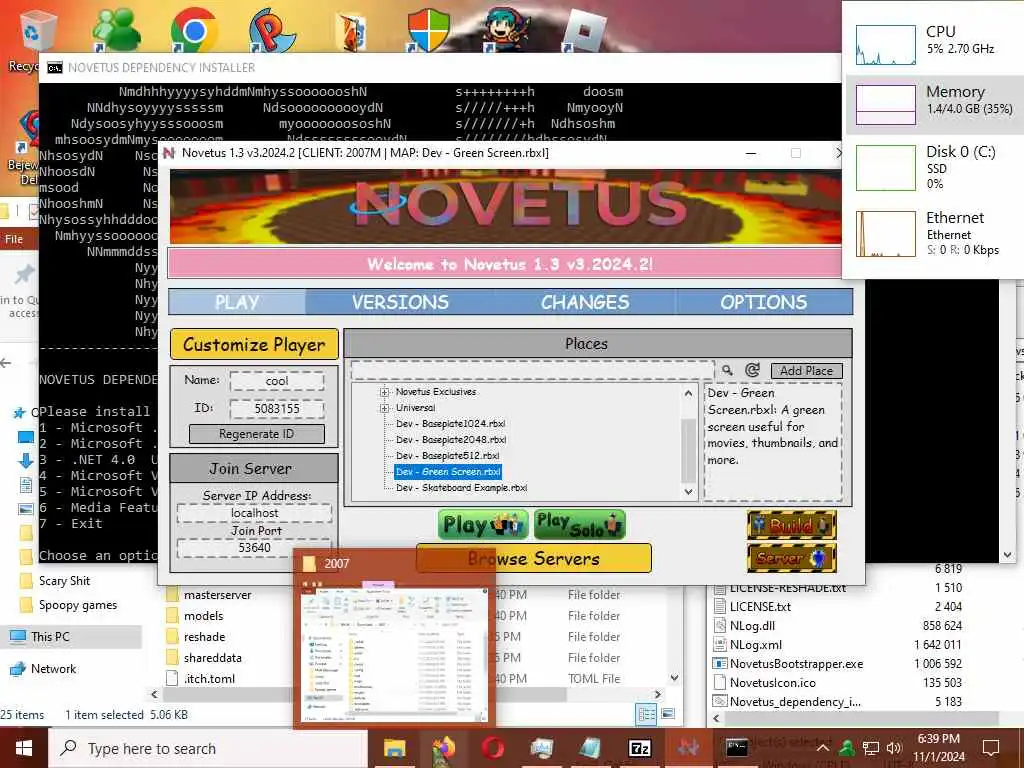Image resolution: width=1024 pixels, height=768 pixels.
Task: Open the Scary Shit folder in sidebar
Action: [64, 581]
